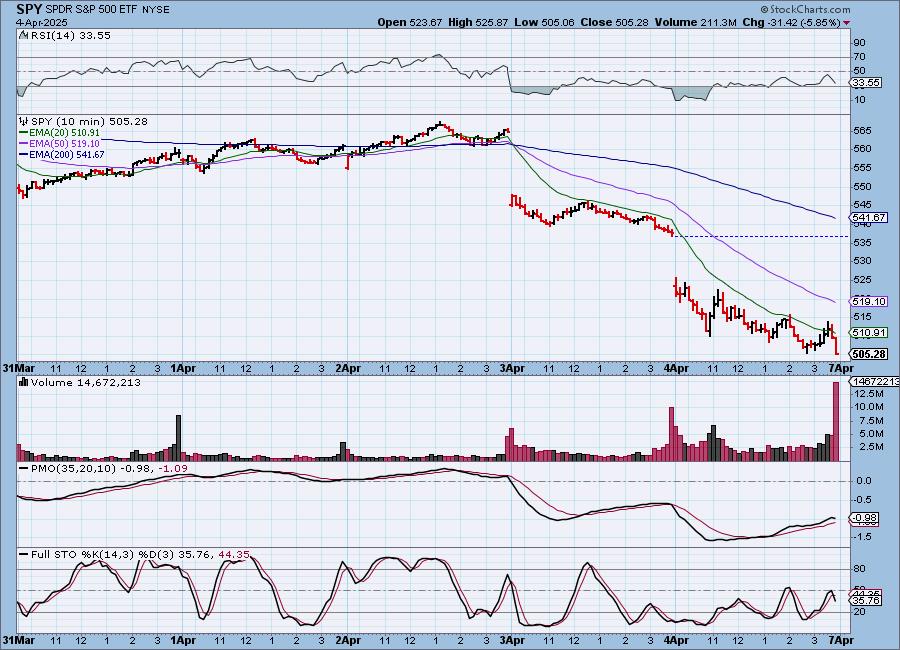Click the 80 stochastic axis label

[860, 569]
